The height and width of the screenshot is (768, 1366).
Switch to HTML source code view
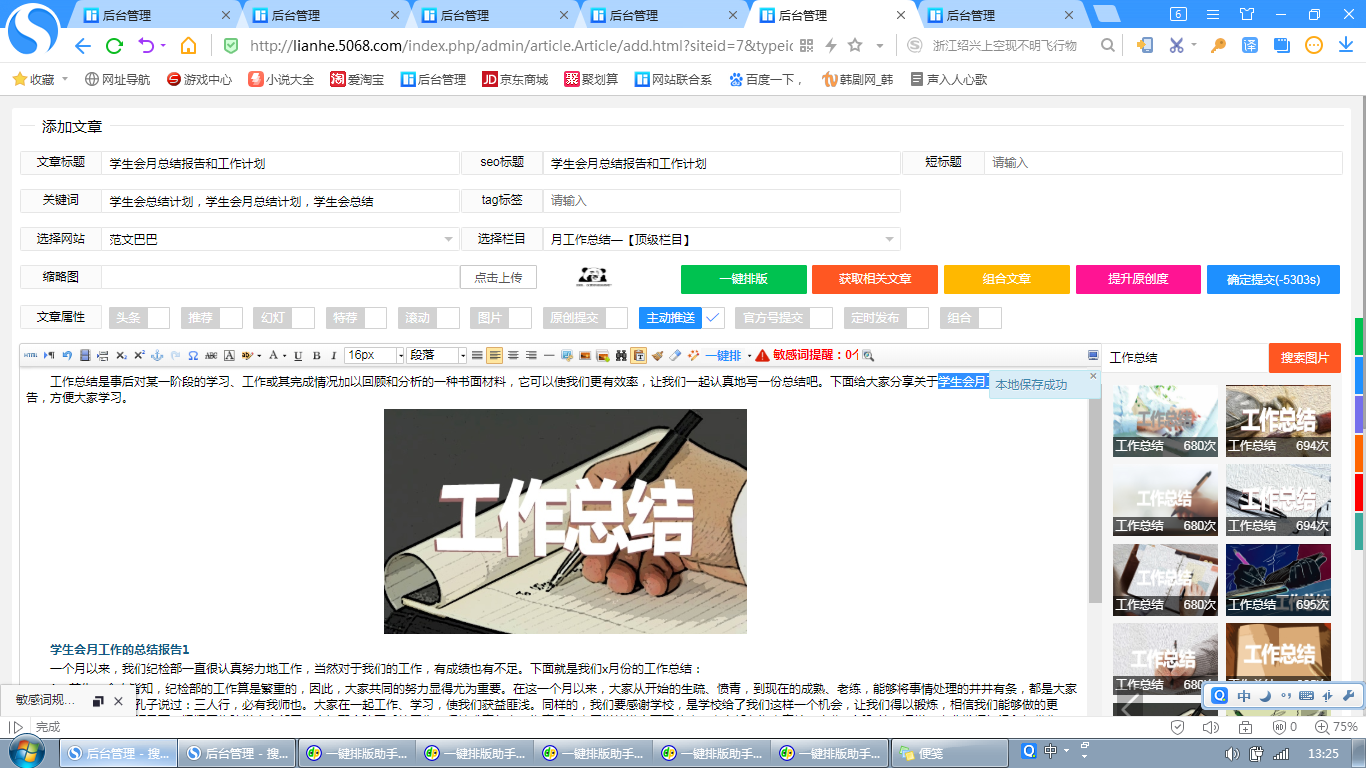[x=30, y=355]
